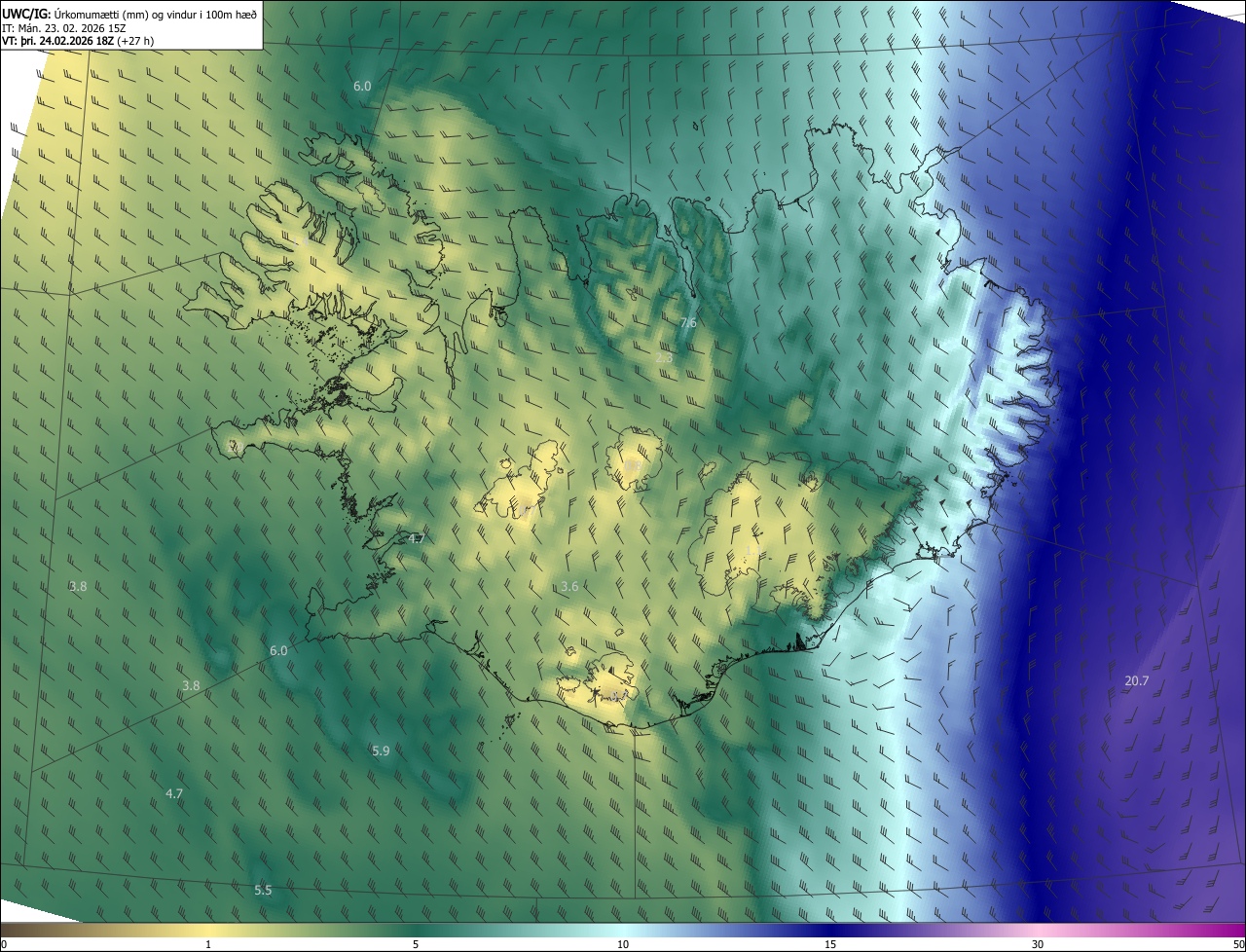Click the 50 tick on the colour scale
The image size is (1246, 952).
[x=1238, y=944]
